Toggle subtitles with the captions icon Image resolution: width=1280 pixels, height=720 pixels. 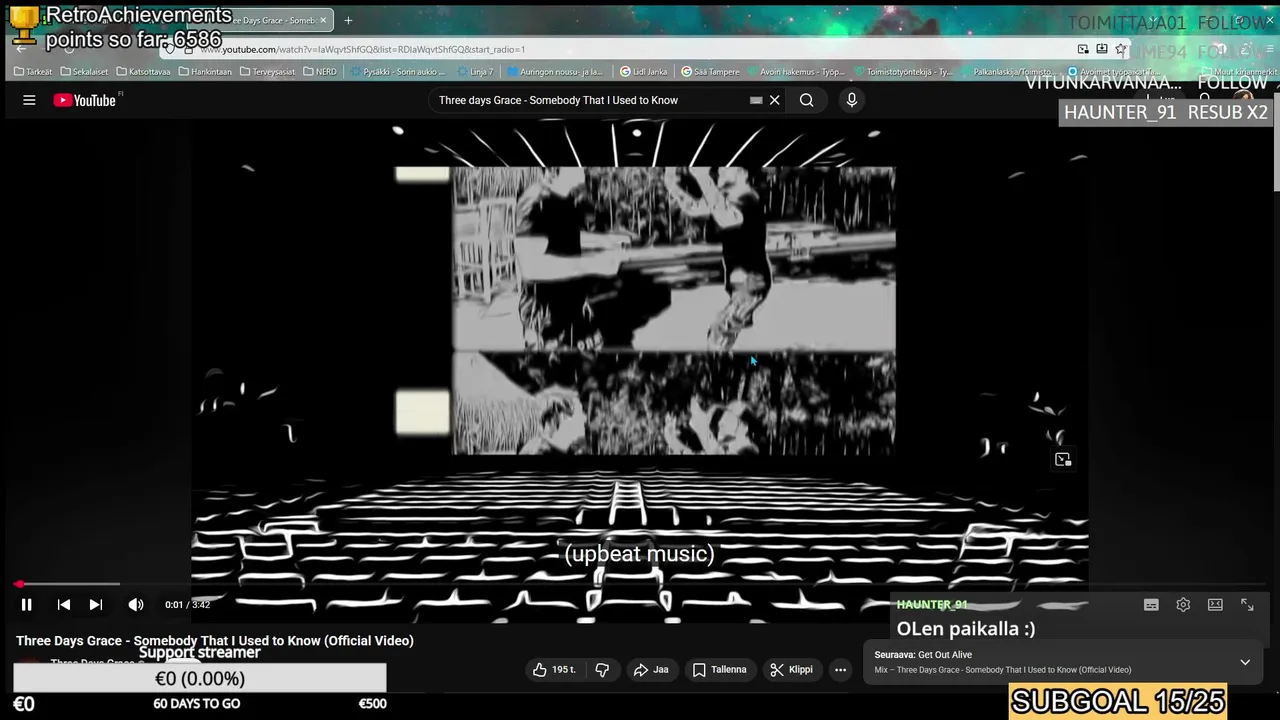pyautogui.click(x=1151, y=604)
